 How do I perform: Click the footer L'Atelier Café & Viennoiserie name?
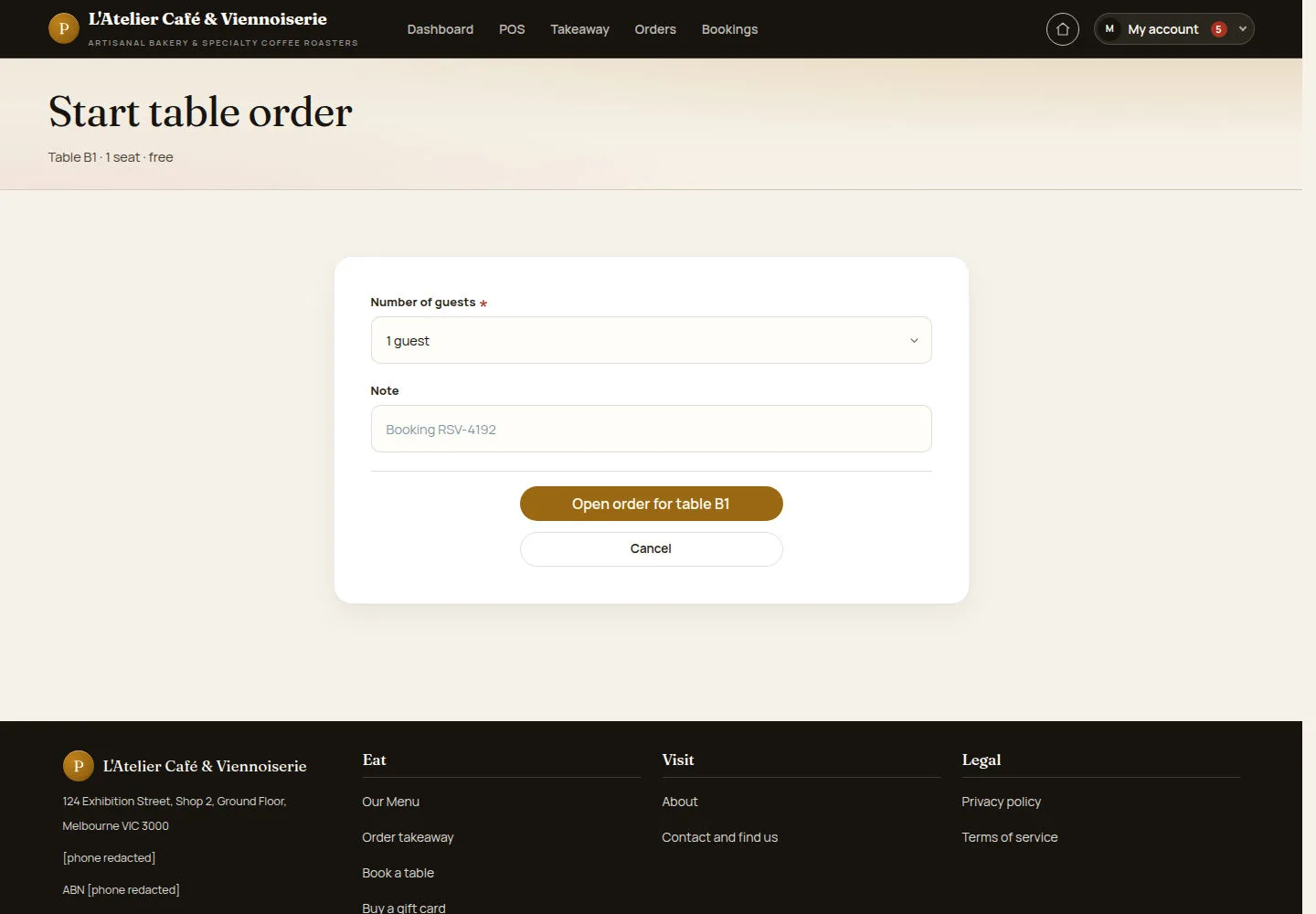[x=205, y=766]
